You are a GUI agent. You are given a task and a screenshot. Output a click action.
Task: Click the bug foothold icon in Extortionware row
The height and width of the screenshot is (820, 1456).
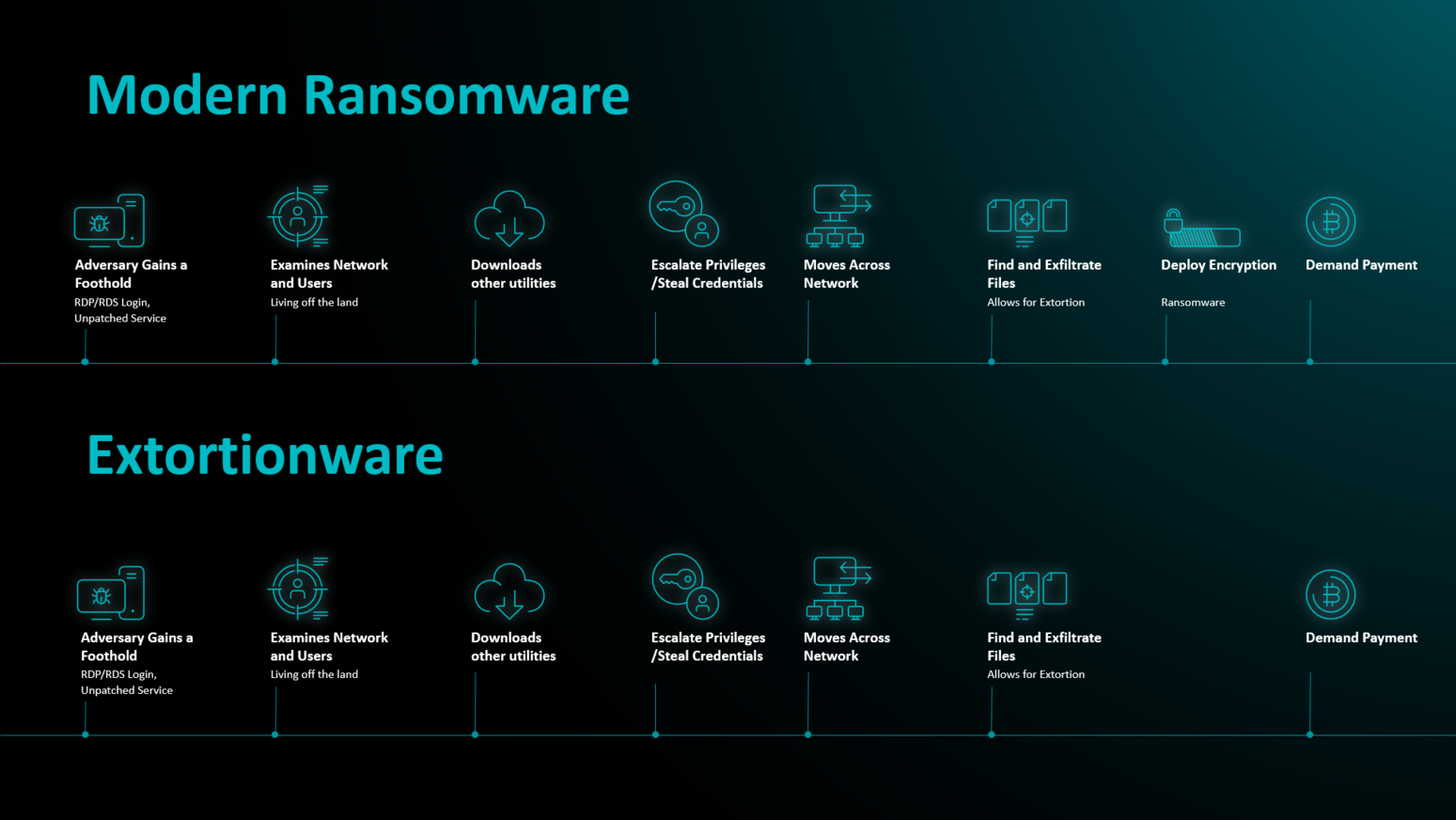pyautogui.click(x=111, y=593)
